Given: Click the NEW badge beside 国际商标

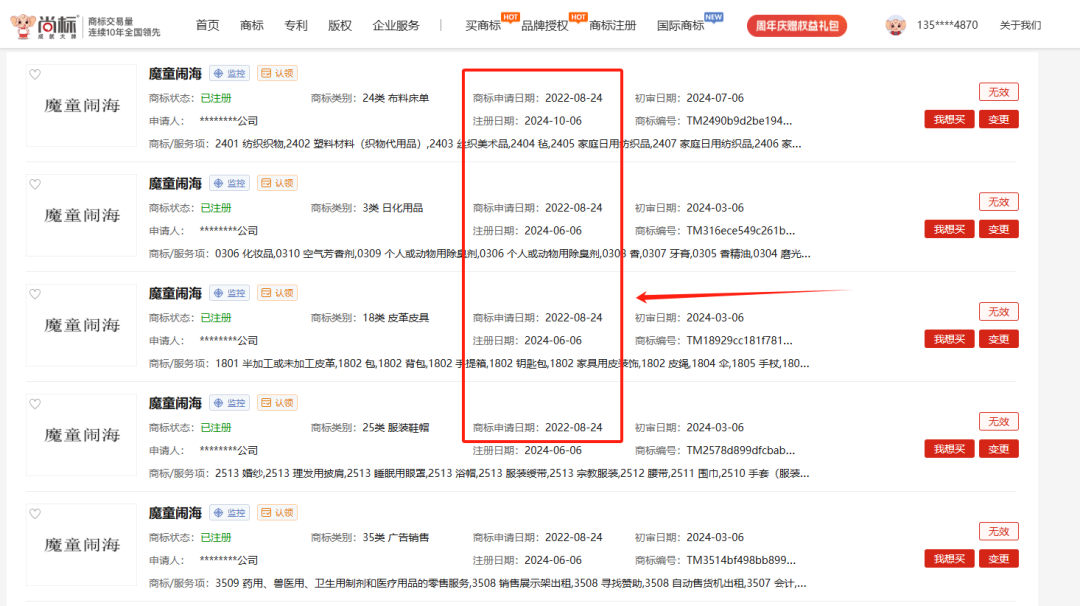Looking at the screenshot, I should click(x=713, y=16).
